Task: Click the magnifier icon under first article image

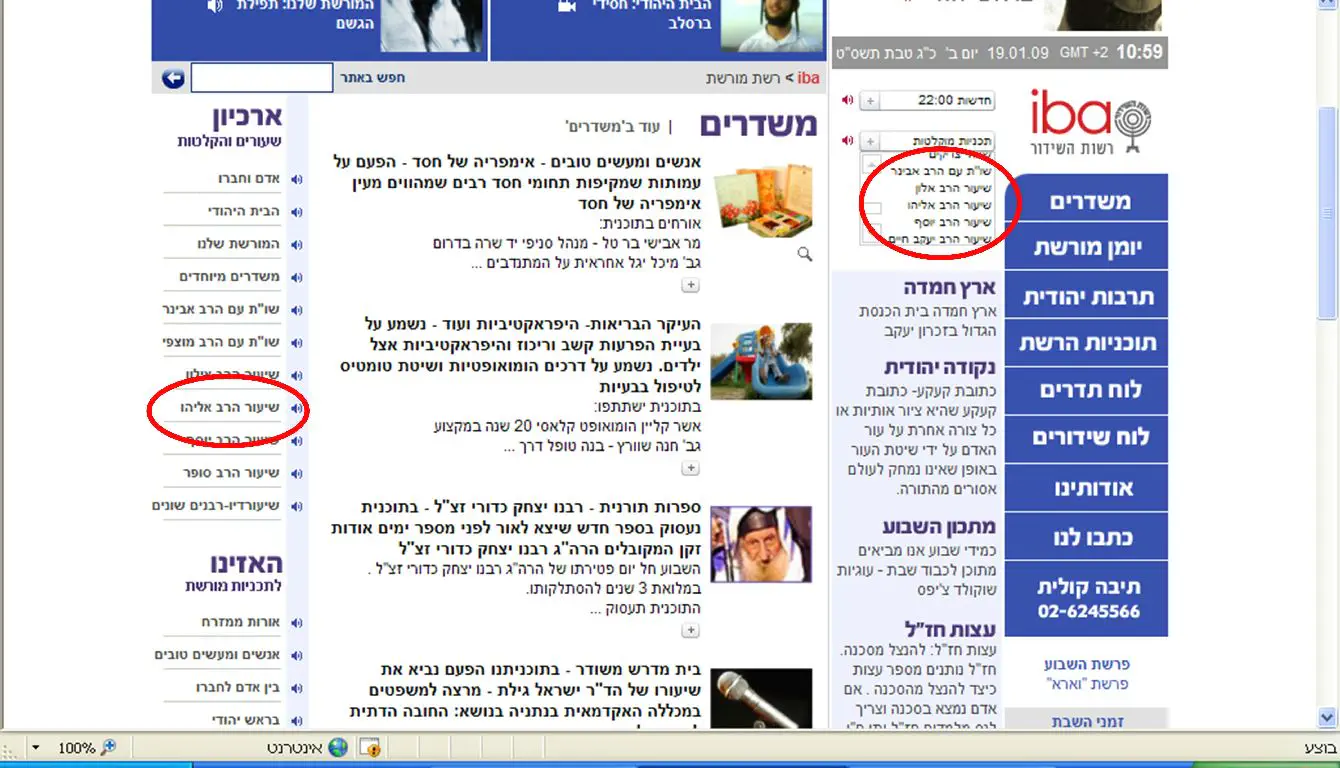Action: point(804,255)
